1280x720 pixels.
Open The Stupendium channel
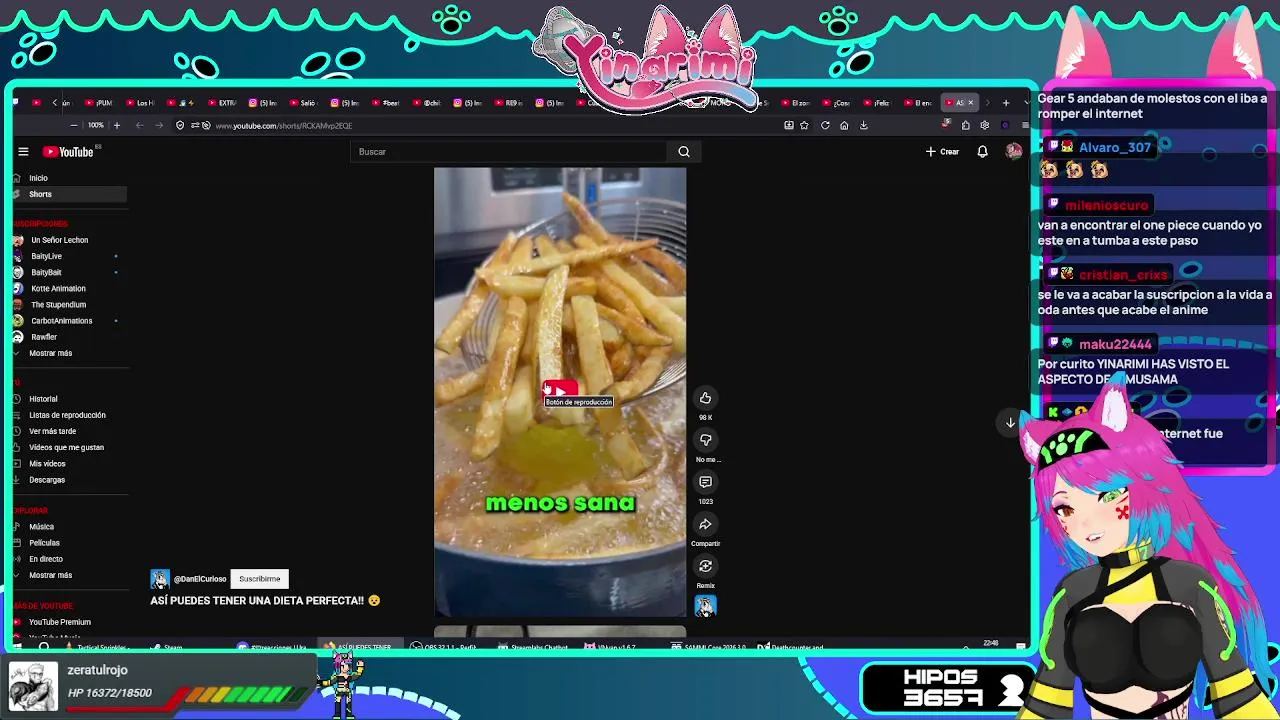tap(58, 304)
